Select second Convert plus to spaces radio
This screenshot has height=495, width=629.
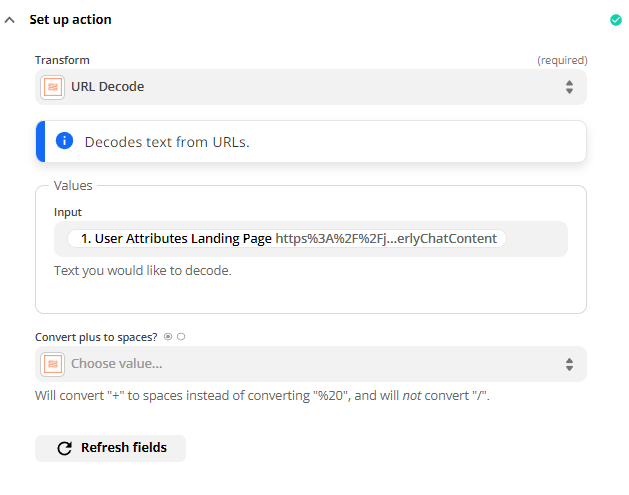181,337
